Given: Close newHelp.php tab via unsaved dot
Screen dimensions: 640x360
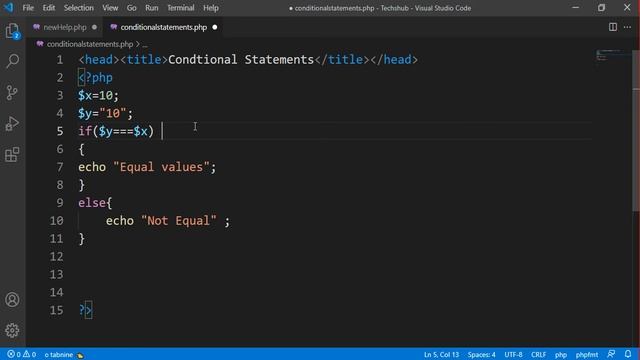Looking at the screenshot, I should click(94, 27).
